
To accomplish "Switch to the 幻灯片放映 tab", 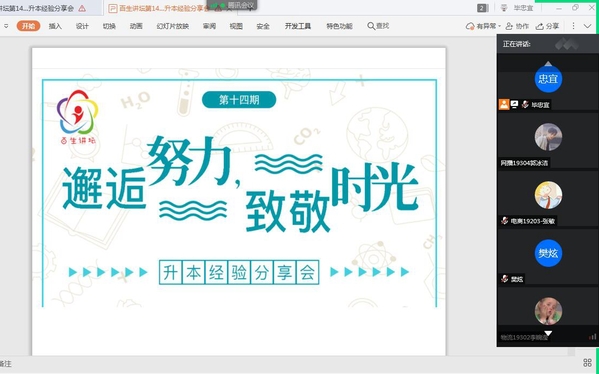I will click(173, 26).
